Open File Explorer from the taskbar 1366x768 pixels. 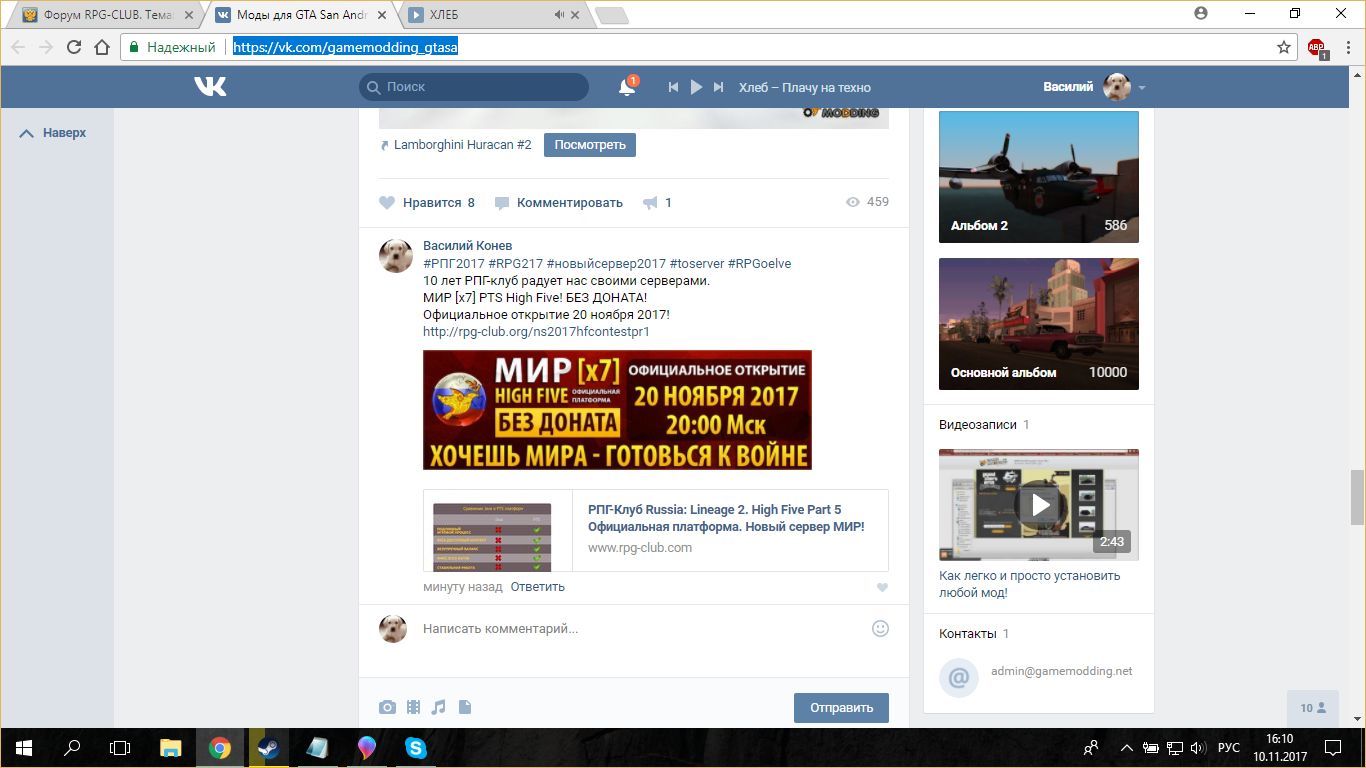point(171,747)
